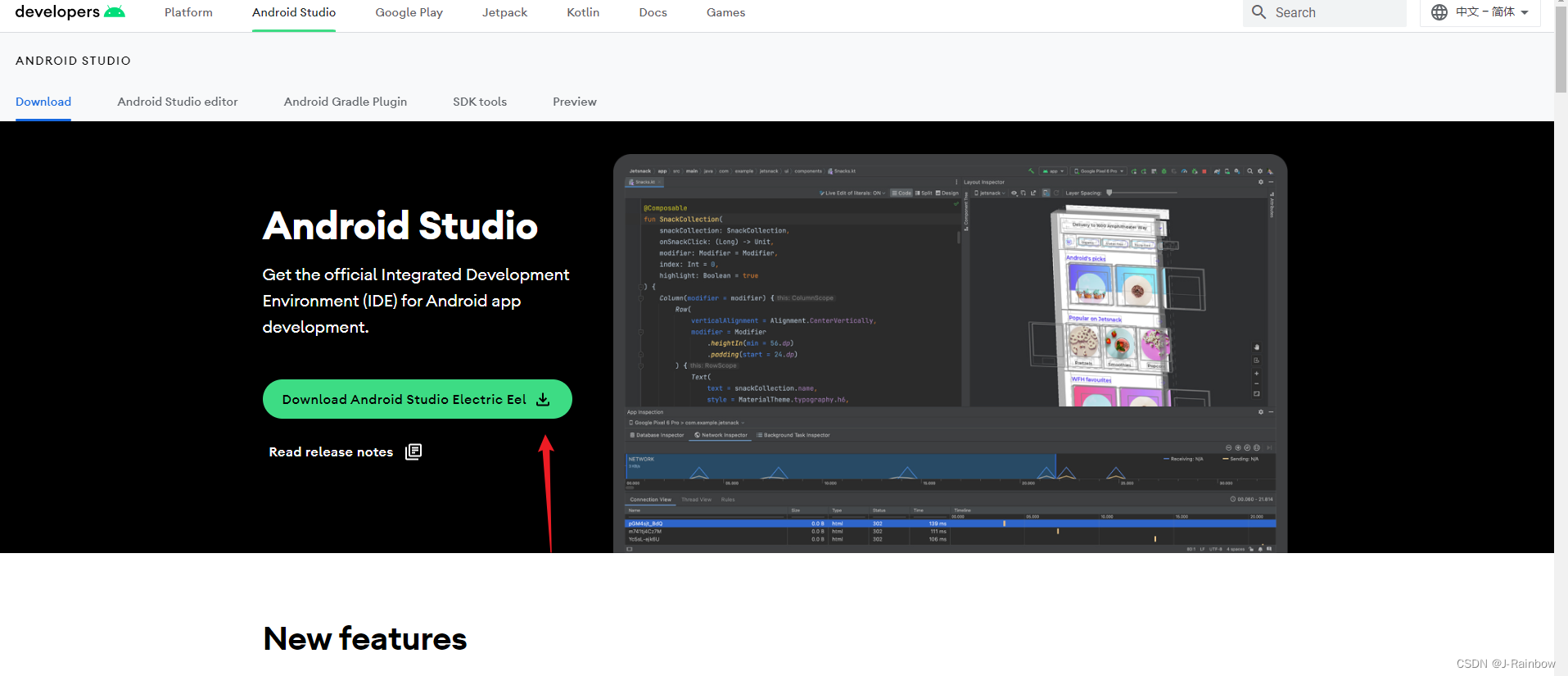This screenshot has width=1568, height=676.
Task: Click the Android developers logo
Action: point(70,11)
